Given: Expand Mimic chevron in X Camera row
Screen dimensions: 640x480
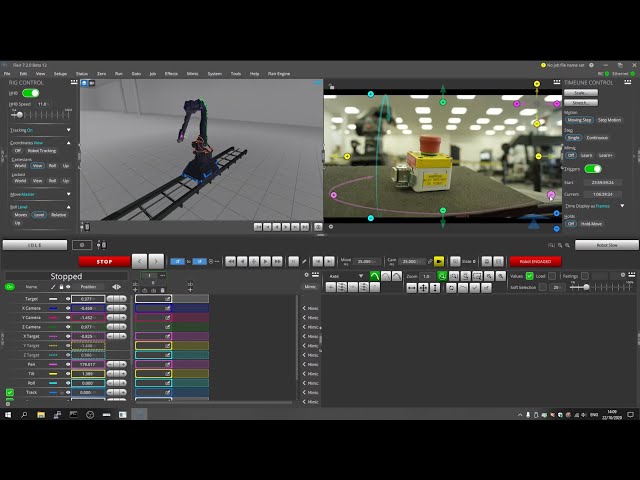Looking at the screenshot, I should (x=304, y=308).
